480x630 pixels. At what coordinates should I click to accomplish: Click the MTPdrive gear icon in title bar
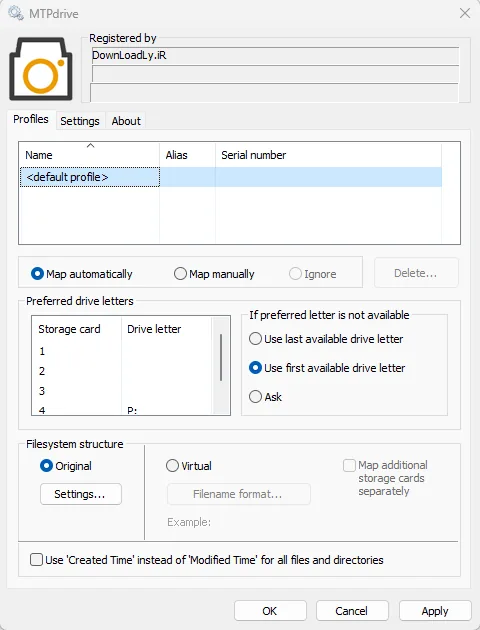16,13
